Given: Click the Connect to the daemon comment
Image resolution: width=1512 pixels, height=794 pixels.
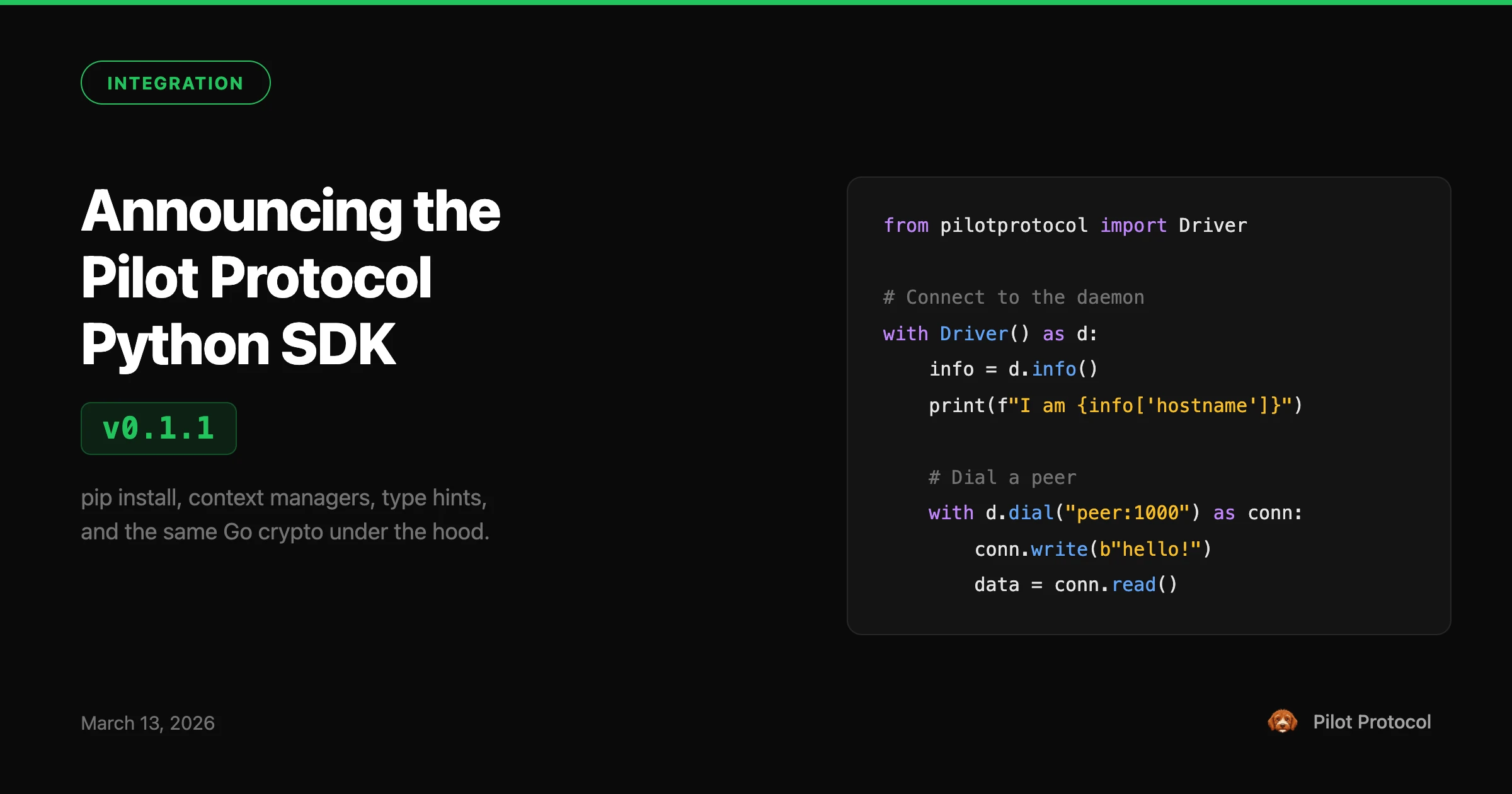Looking at the screenshot, I should (1013, 297).
